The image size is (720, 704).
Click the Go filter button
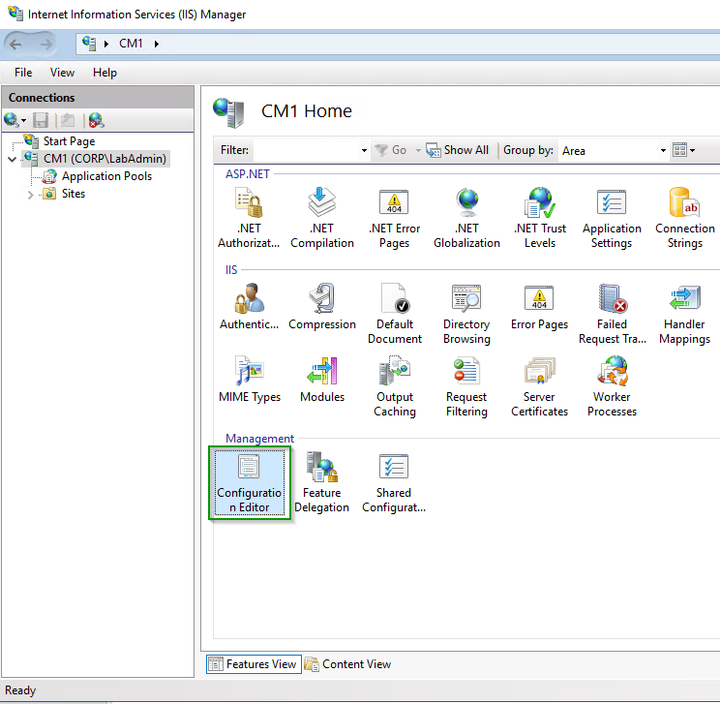pyautogui.click(x=391, y=150)
